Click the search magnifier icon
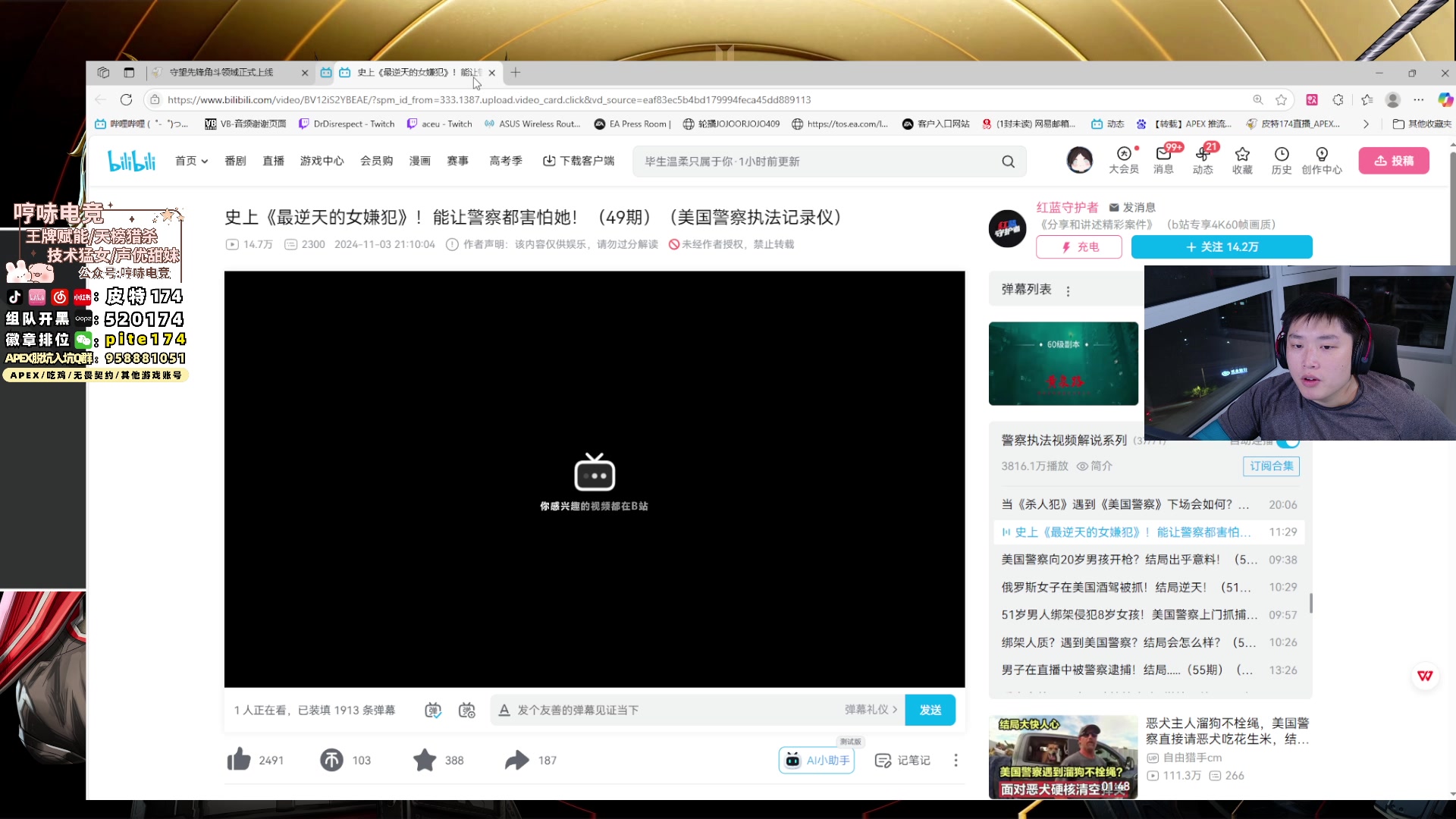This screenshot has height=819, width=1456. (1008, 162)
